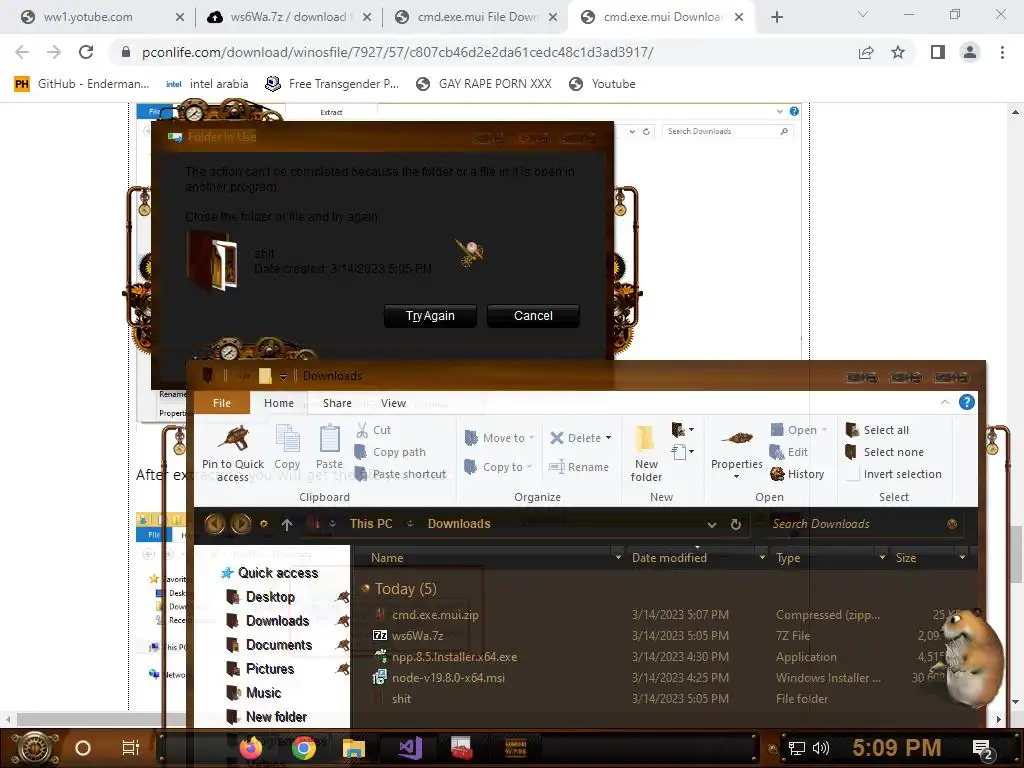This screenshot has width=1024, height=768.
Task: Select Quick access in navigation pane
Action: [x=270, y=573]
